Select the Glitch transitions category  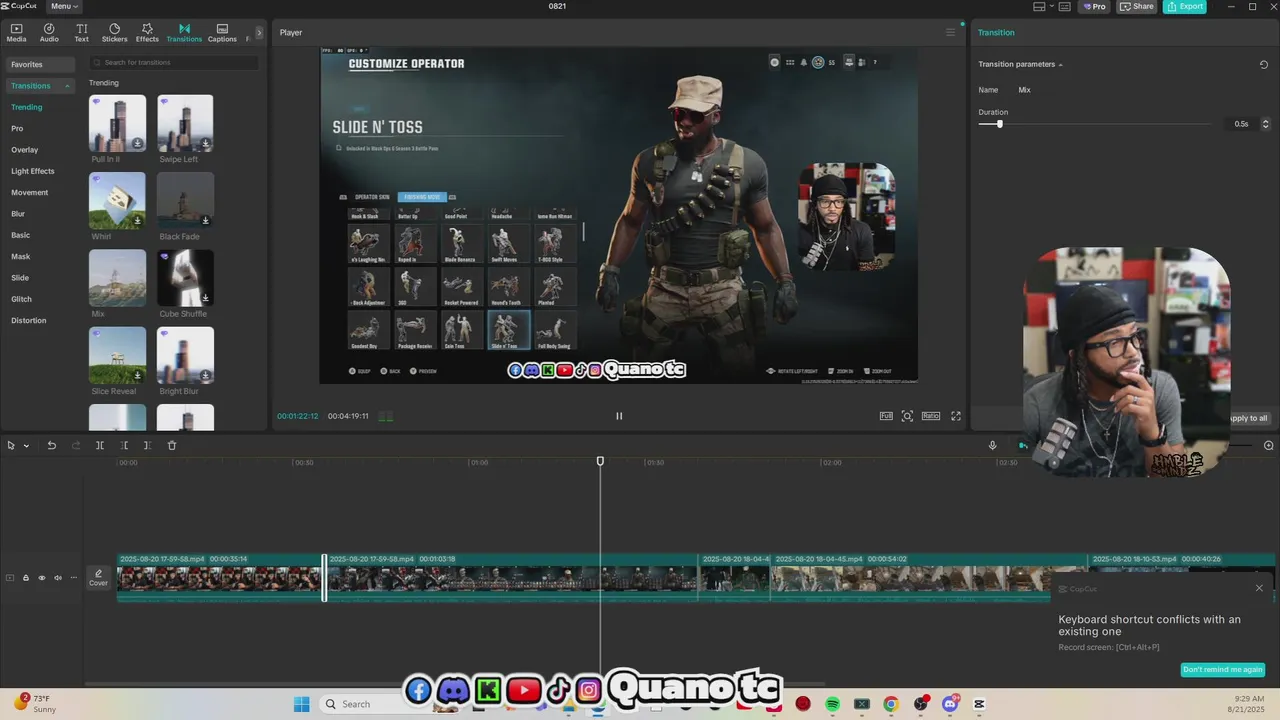pos(21,299)
